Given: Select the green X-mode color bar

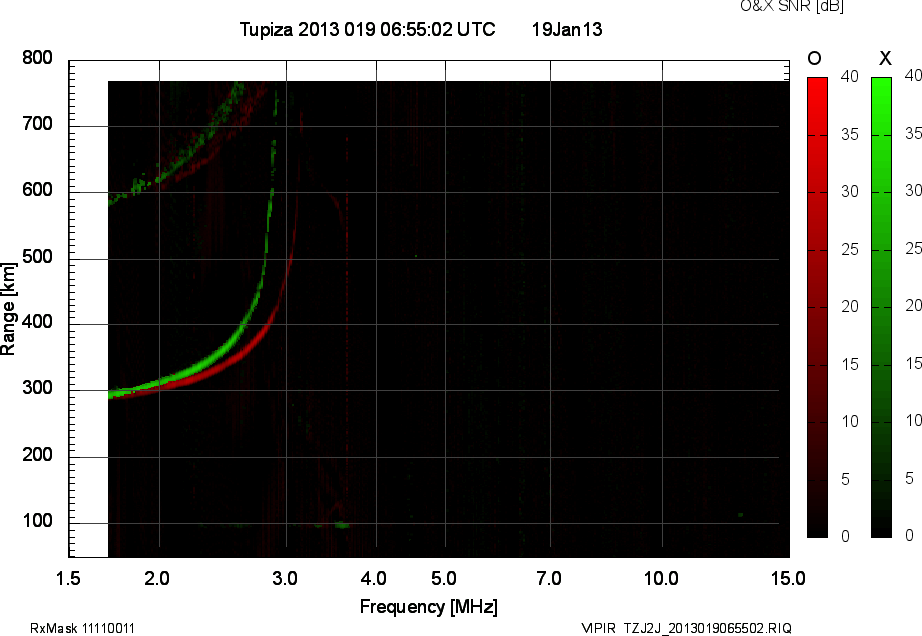Looking at the screenshot, I should pyautogui.click(x=881, y=307).
